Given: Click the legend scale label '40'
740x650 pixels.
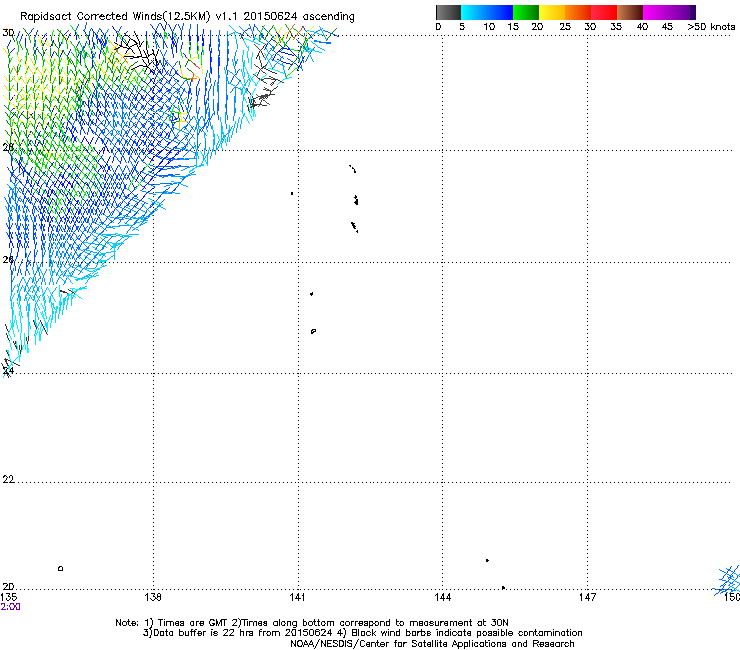Looking at the screenshot, I should 642,27.
